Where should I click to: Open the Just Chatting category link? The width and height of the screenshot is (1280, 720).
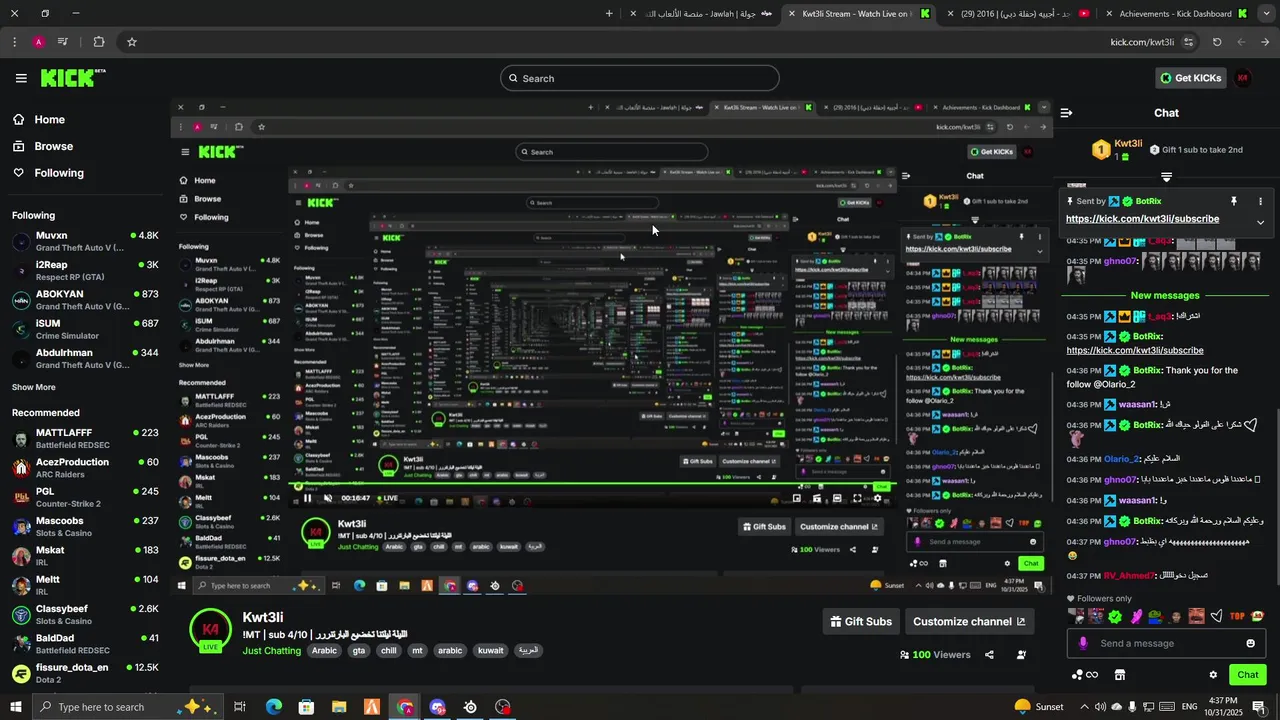pyautogui.click(x=271, y=651)
